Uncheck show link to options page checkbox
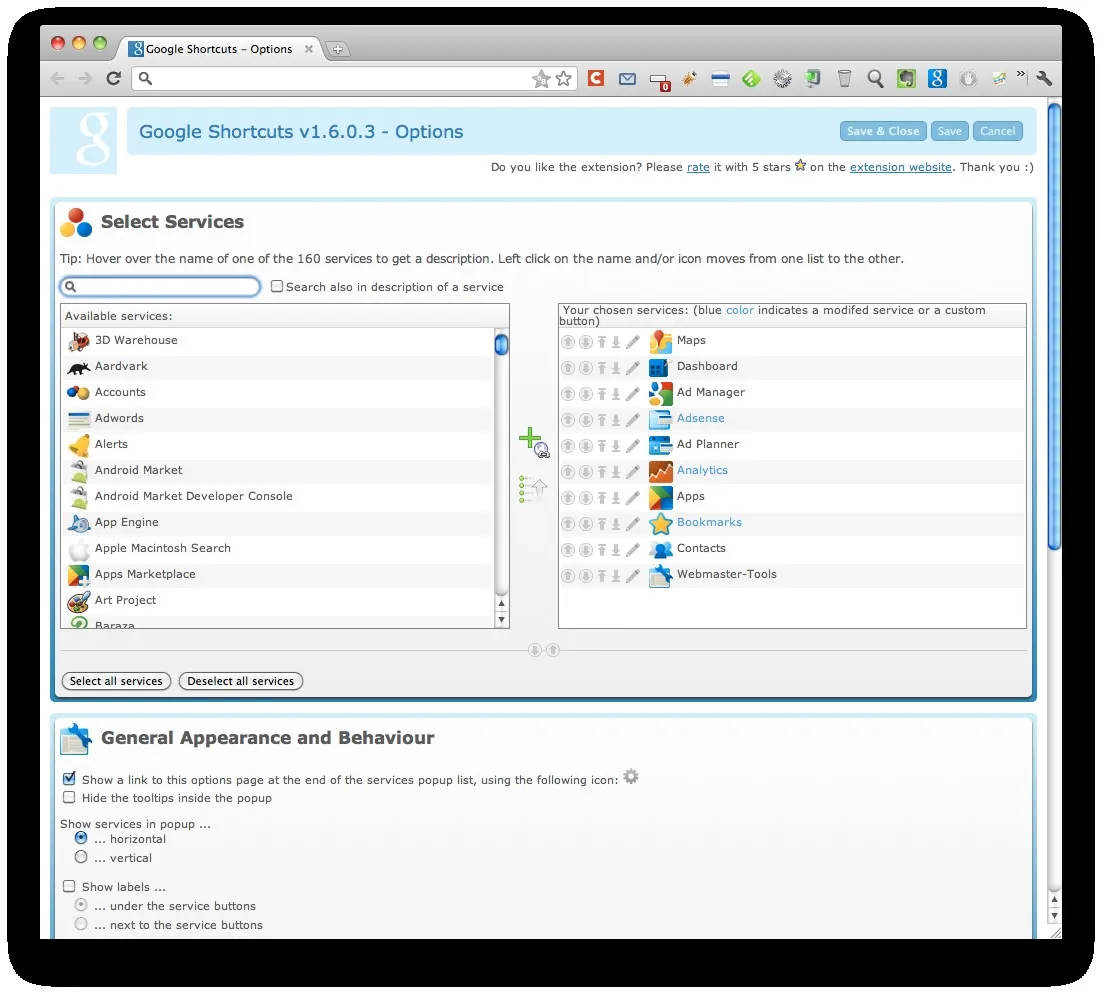The height and width of the screenshot is (994, 1102). click(69, 778)
